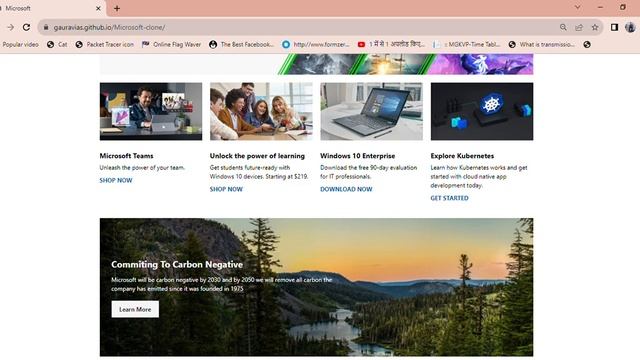Close the Microsoft browser tab

[98, 8]
